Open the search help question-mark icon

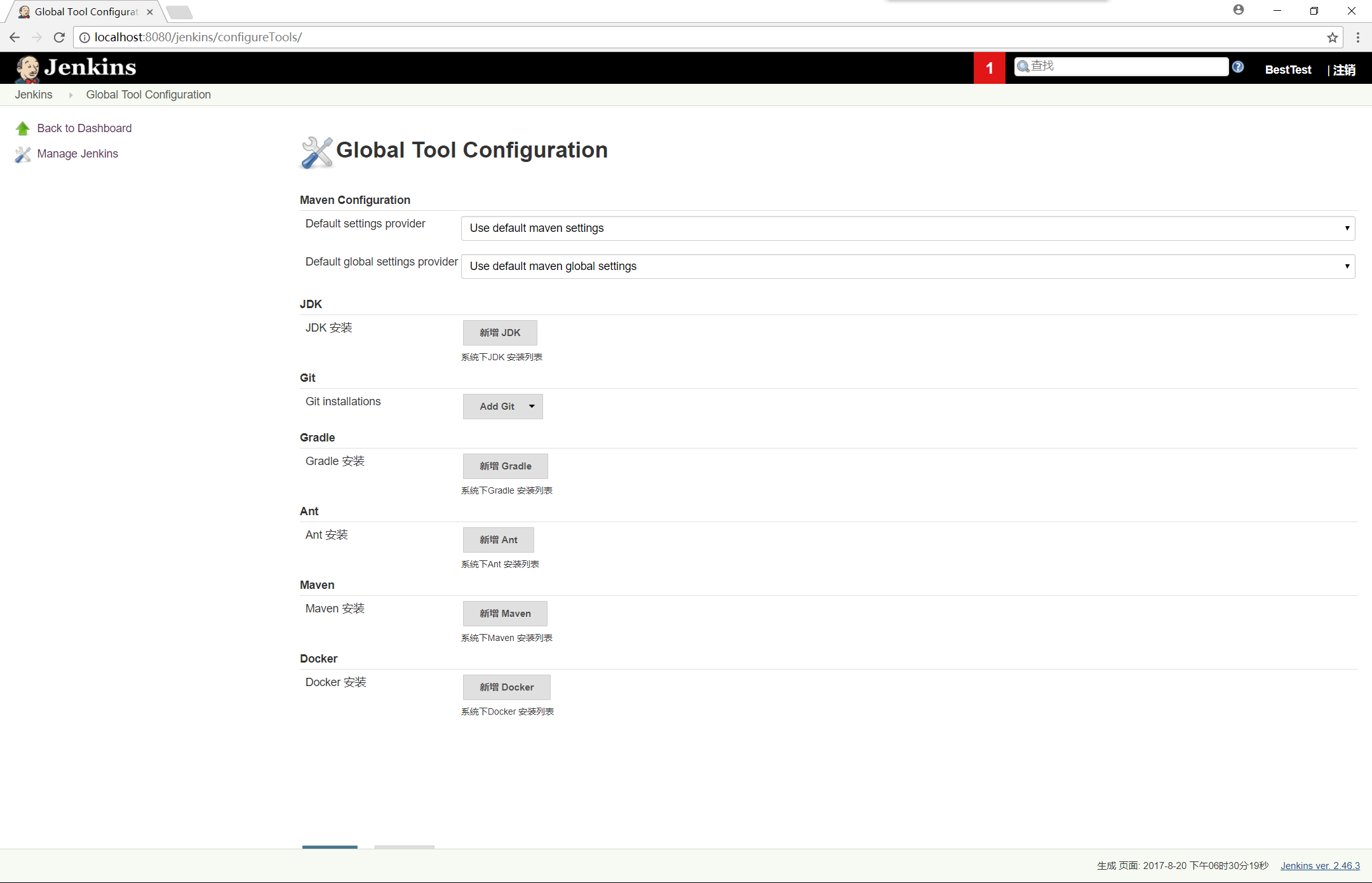click(1238, 67)
